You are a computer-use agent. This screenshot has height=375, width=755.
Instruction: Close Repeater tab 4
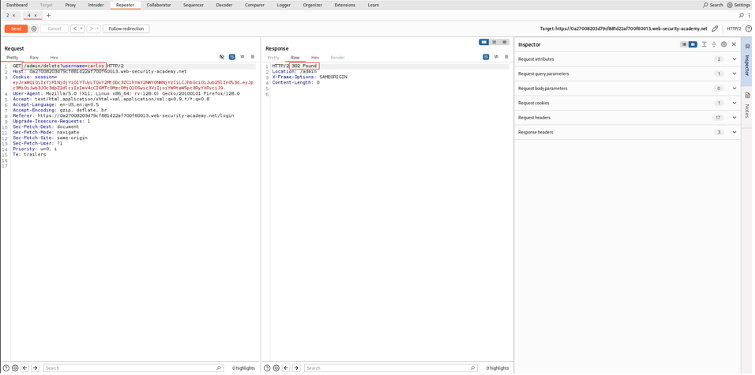(x=36, y=15)
